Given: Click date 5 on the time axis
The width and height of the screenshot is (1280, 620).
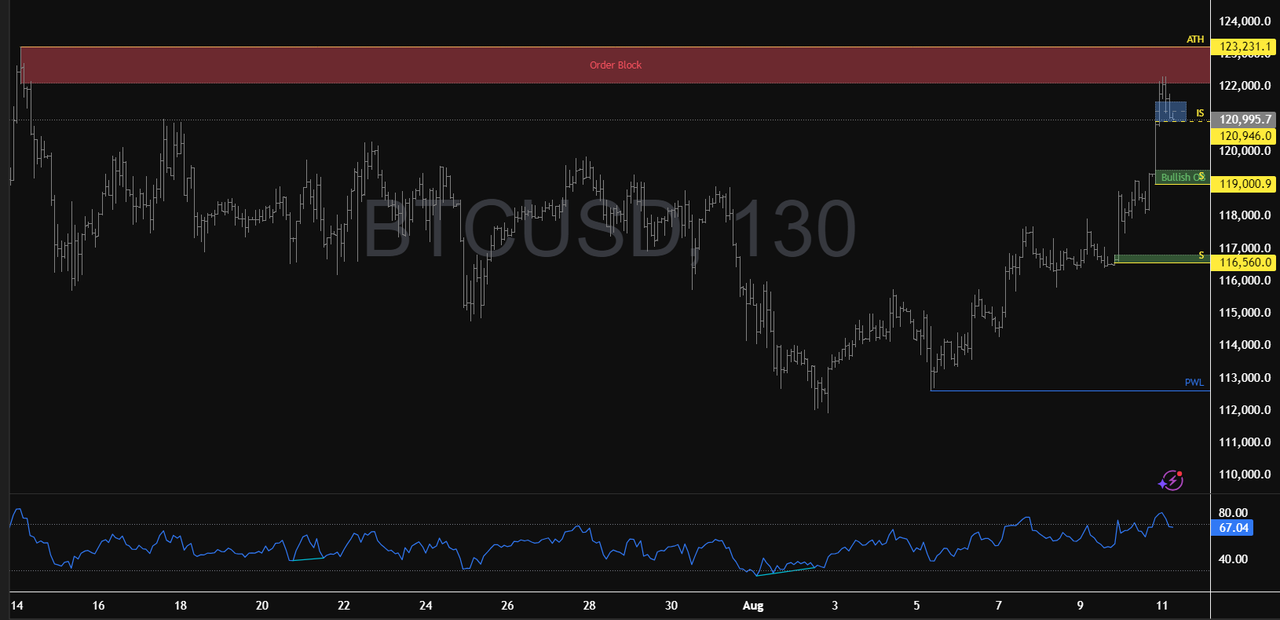Looking at the screenshot, I should point(917,606).
